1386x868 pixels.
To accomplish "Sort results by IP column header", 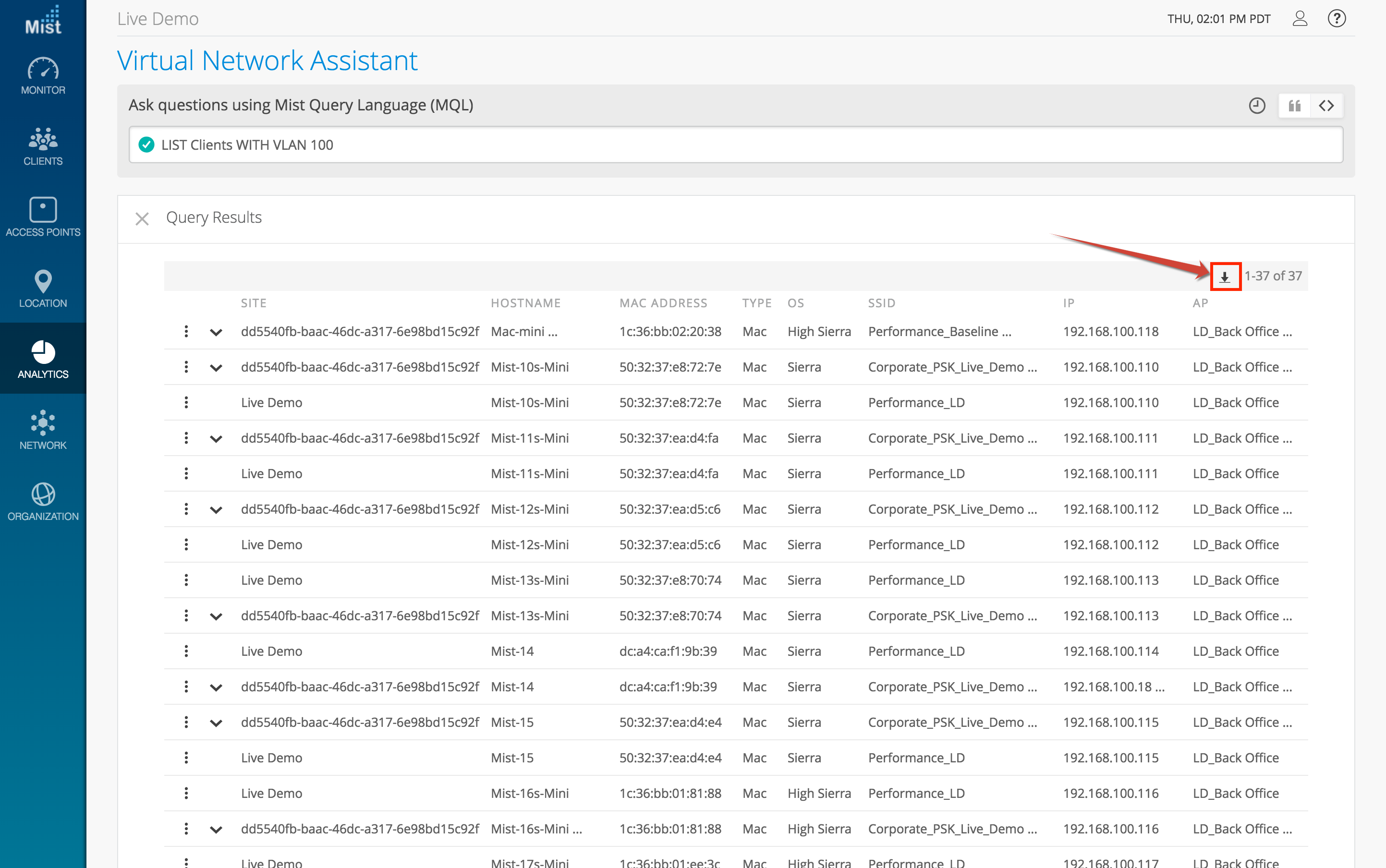I will coord(1068,303).
